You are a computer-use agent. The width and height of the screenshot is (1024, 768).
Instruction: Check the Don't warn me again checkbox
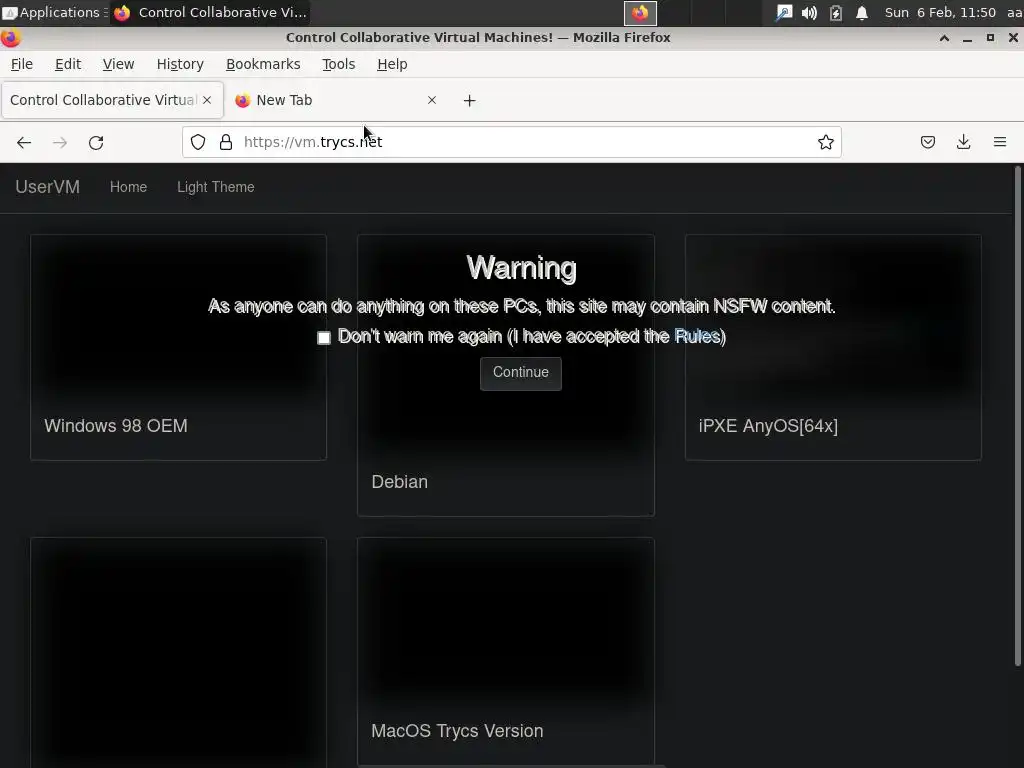[x=324, y=338]
